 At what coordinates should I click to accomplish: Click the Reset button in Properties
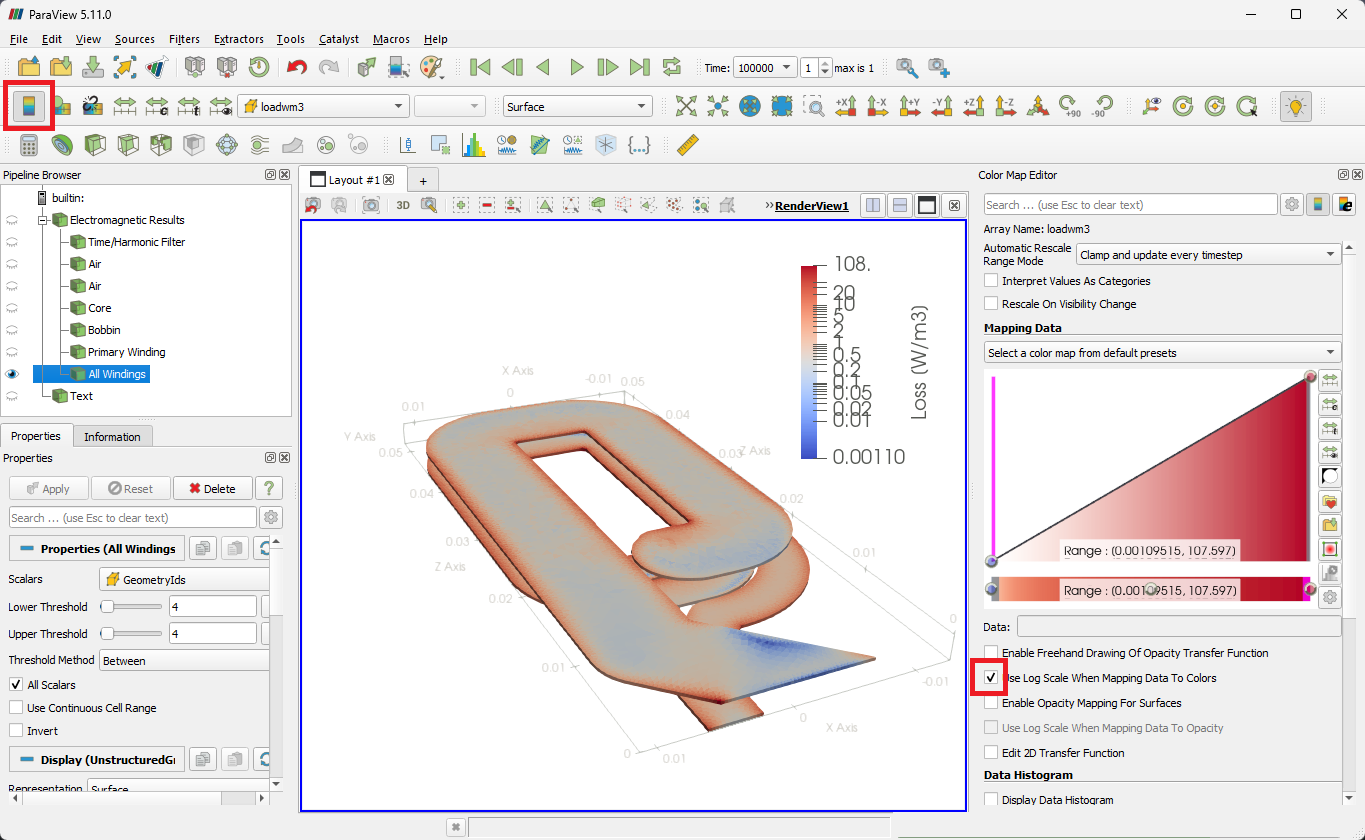coord(130,488)
